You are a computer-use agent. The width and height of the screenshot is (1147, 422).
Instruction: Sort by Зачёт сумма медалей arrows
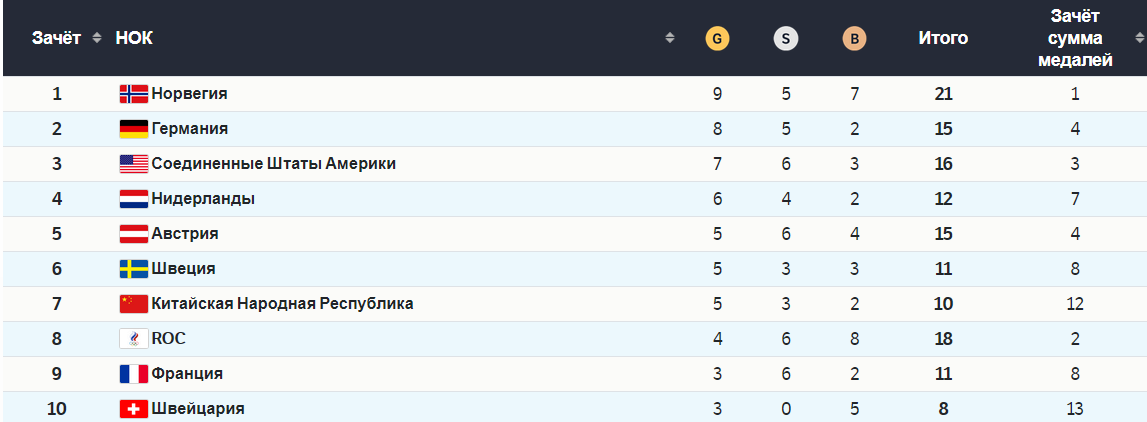pyautogui.click(x=1139, y=39)
